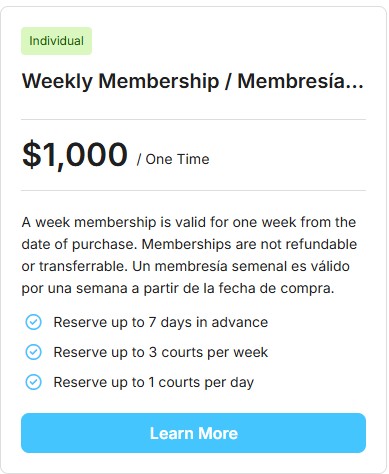Select the $1,000 price text
The image size is (389, 474).
pos(75,154)
